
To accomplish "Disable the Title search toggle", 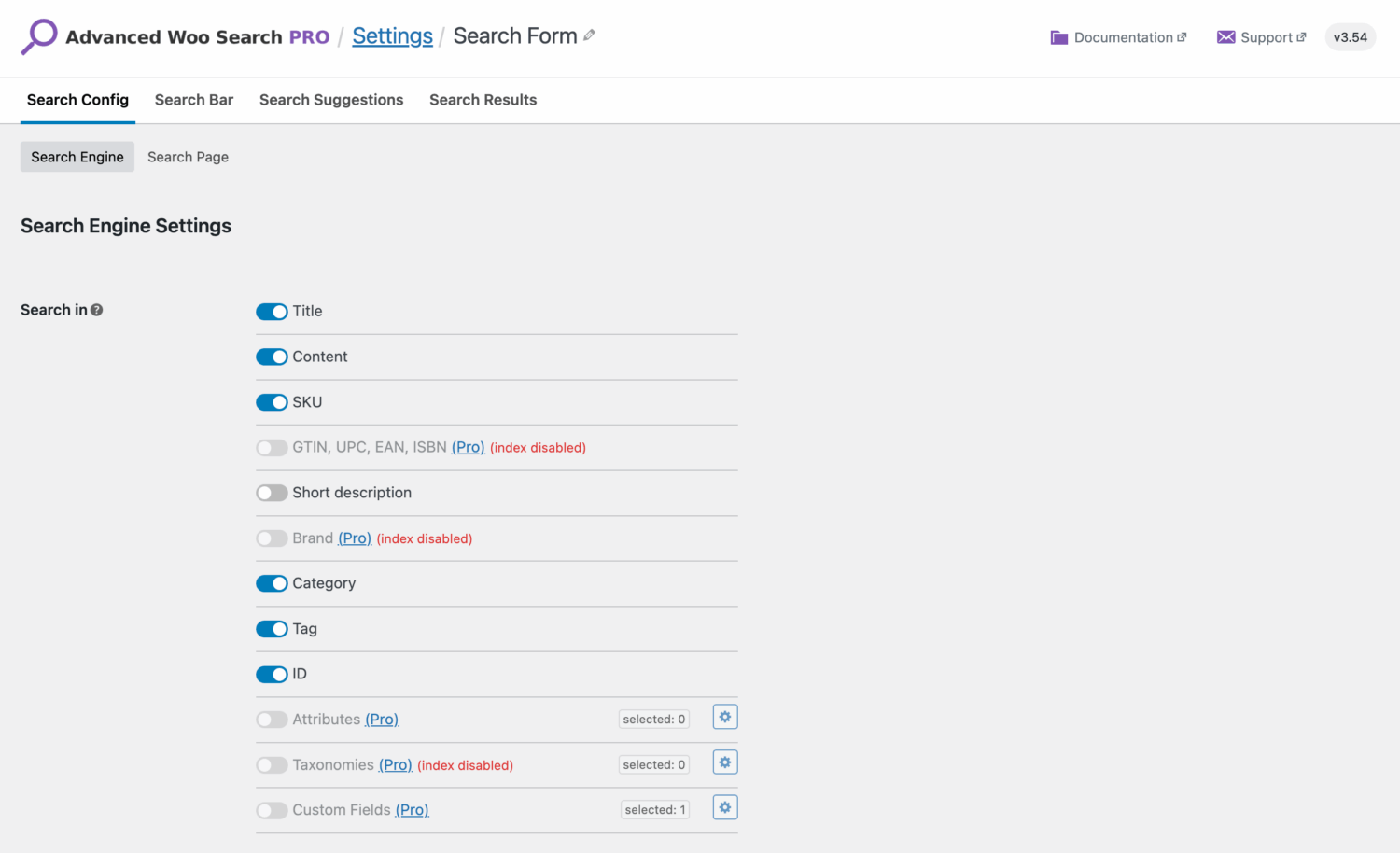I will click(x=272, y=311).
